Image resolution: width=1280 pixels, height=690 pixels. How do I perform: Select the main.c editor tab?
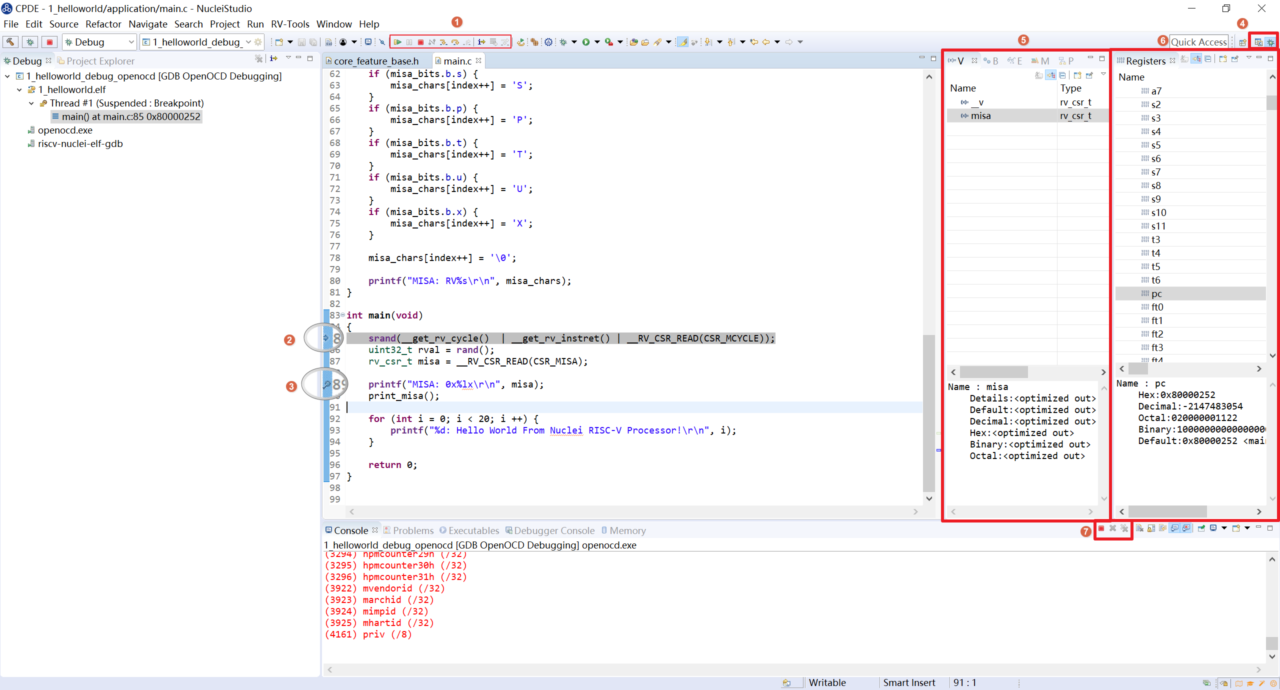458,61
